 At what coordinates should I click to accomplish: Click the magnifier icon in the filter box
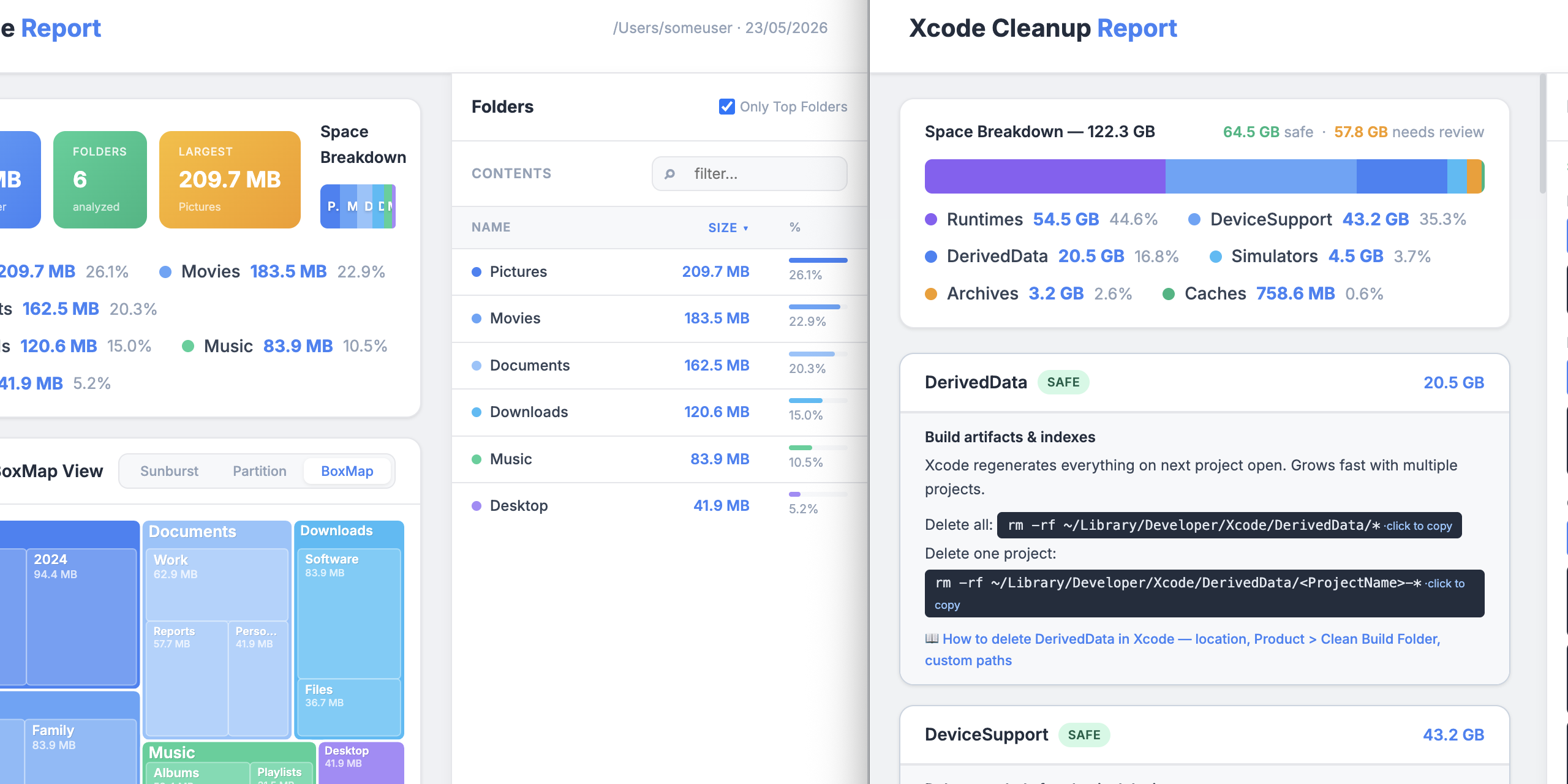coord(669,174)
